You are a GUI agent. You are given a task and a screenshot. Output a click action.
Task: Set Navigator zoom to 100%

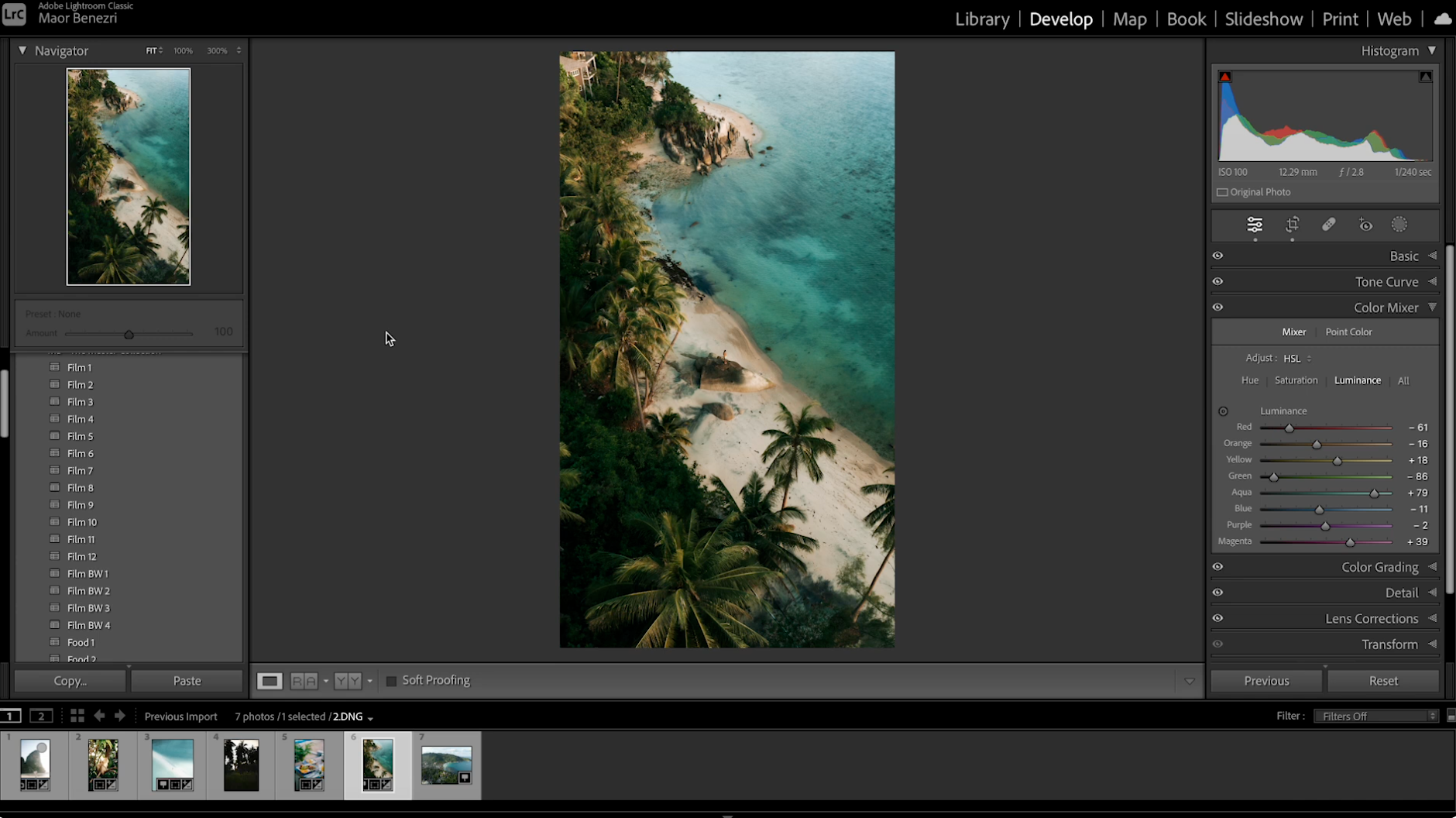click(183, 50)
